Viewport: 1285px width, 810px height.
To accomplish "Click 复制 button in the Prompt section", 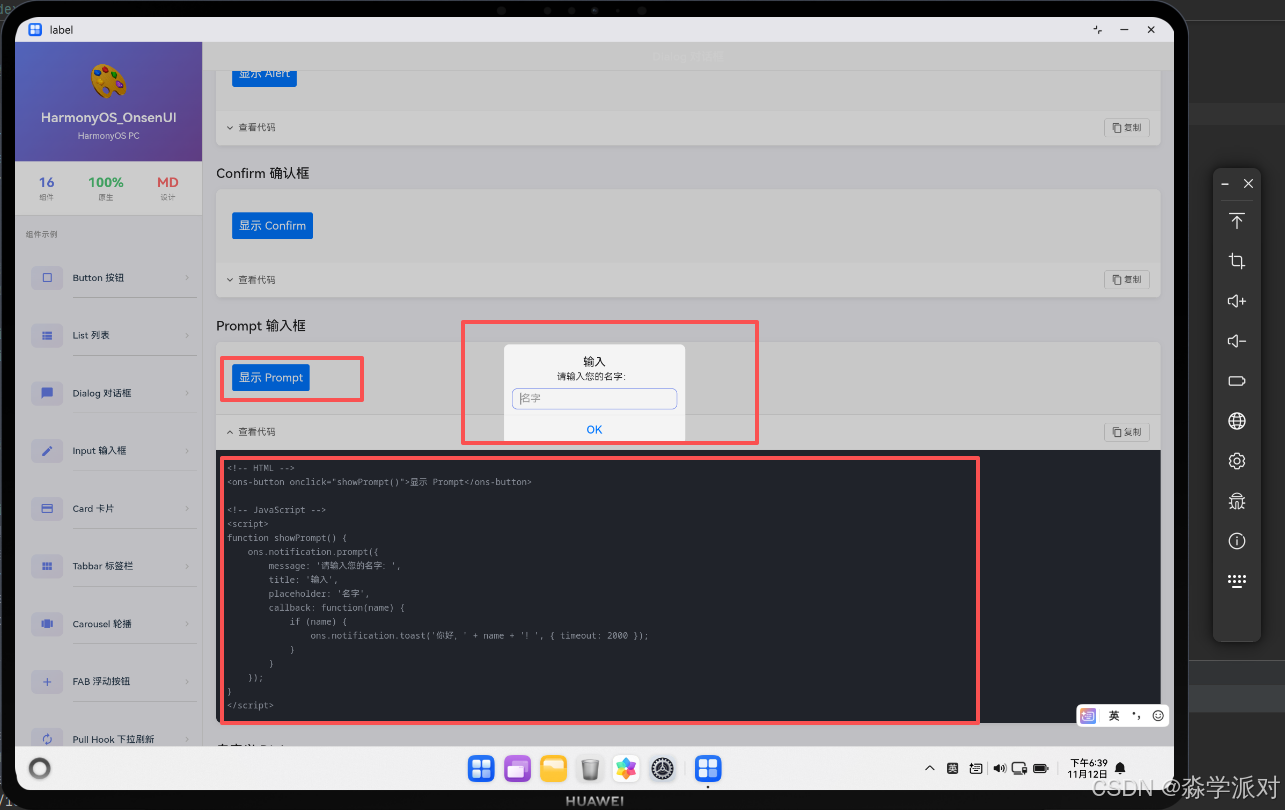I will 1127,432.
